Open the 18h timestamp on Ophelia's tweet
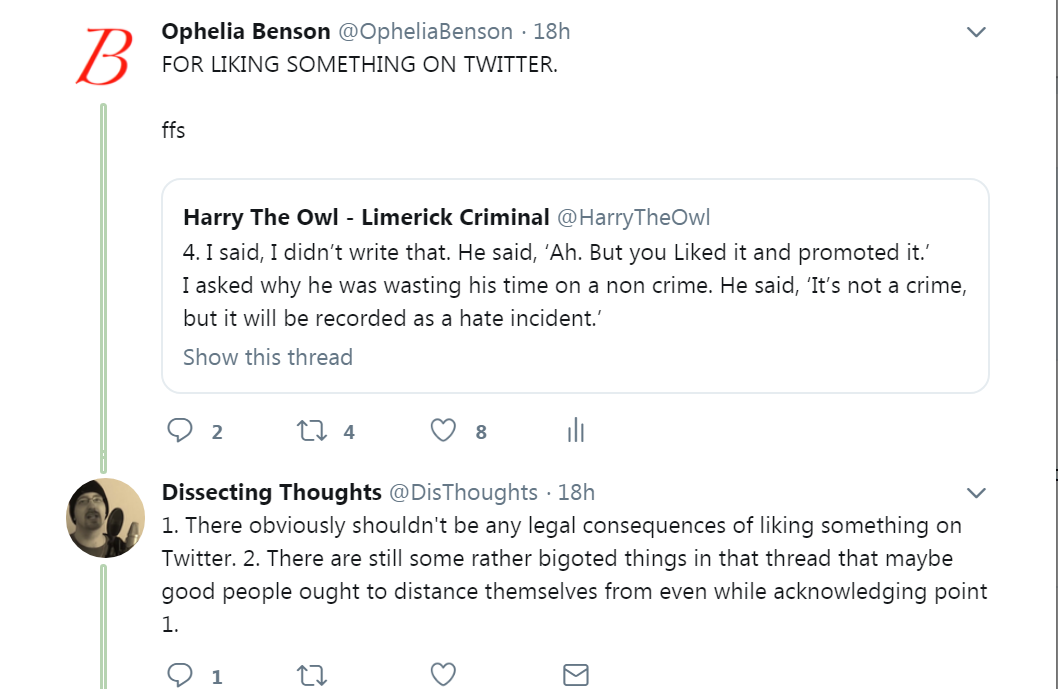 (x=552, y=31)
